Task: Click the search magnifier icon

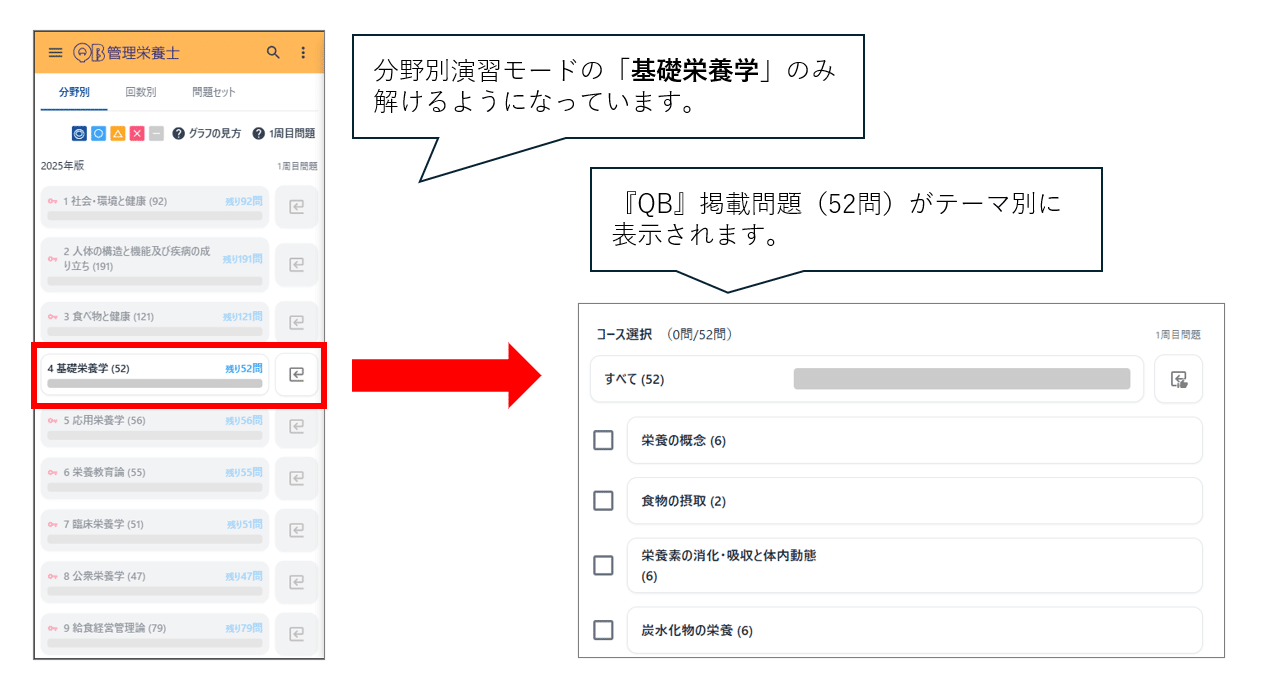Action: (273, 53)
